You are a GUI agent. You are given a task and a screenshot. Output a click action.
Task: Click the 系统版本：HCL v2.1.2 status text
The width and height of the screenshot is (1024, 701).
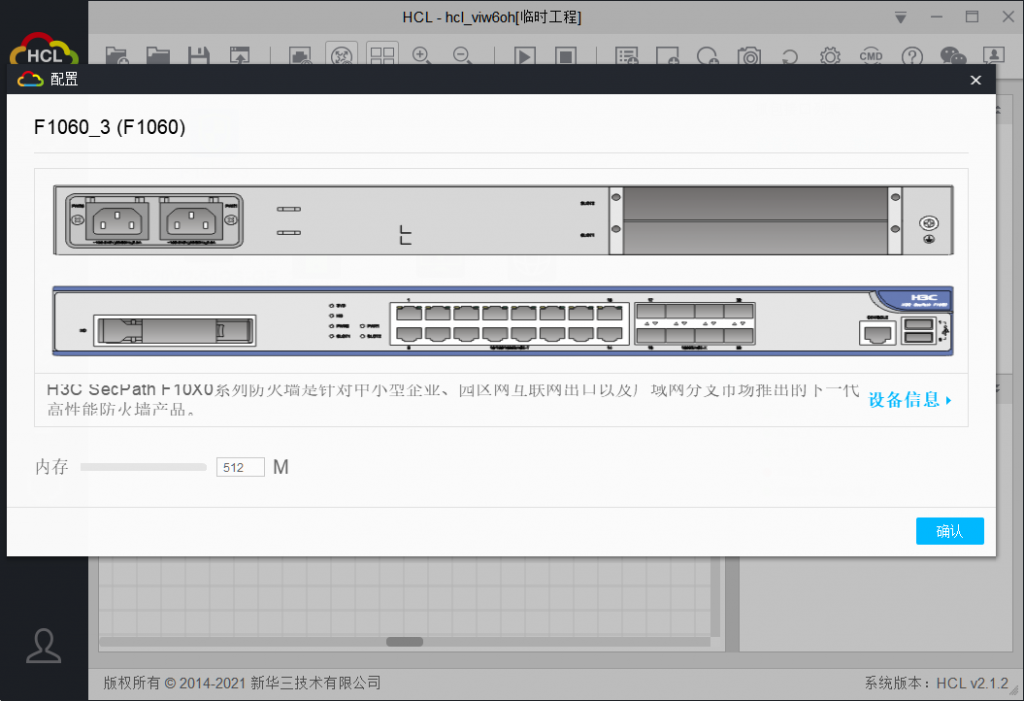pyautogui.click(x=936, y=683)
